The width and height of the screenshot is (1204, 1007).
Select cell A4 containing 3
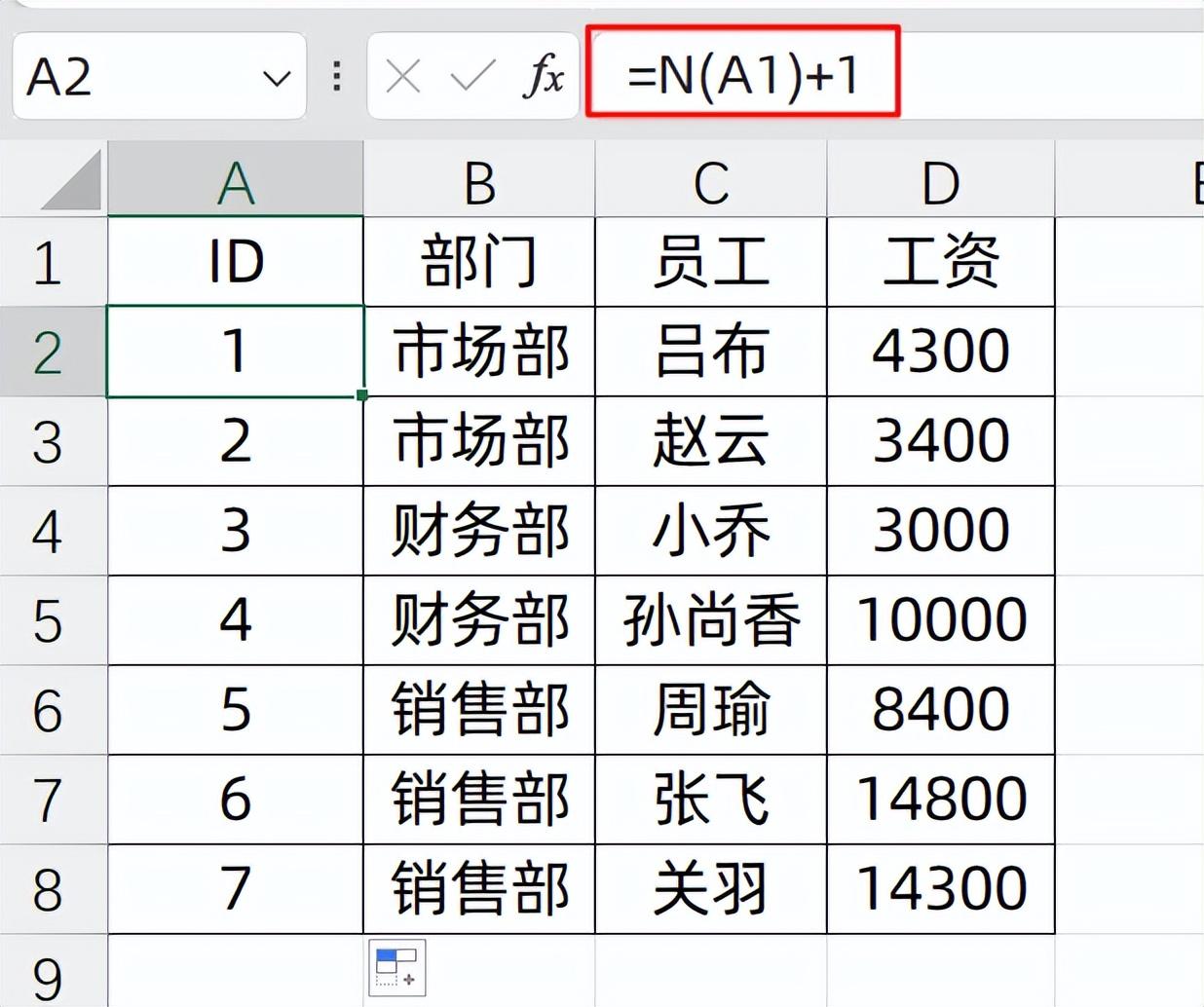[x=235, y=531]
